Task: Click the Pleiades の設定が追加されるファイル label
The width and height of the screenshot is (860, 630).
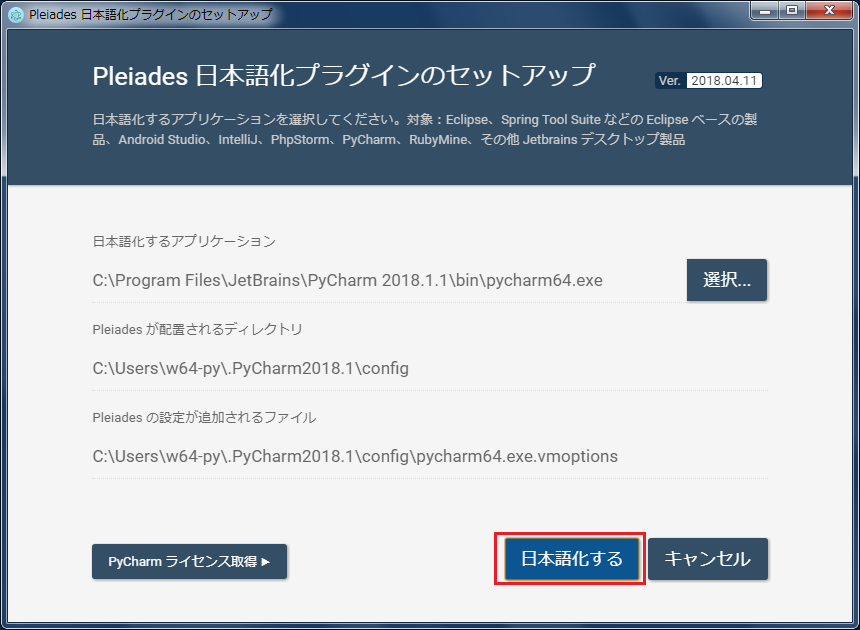Action: [204, 417]
